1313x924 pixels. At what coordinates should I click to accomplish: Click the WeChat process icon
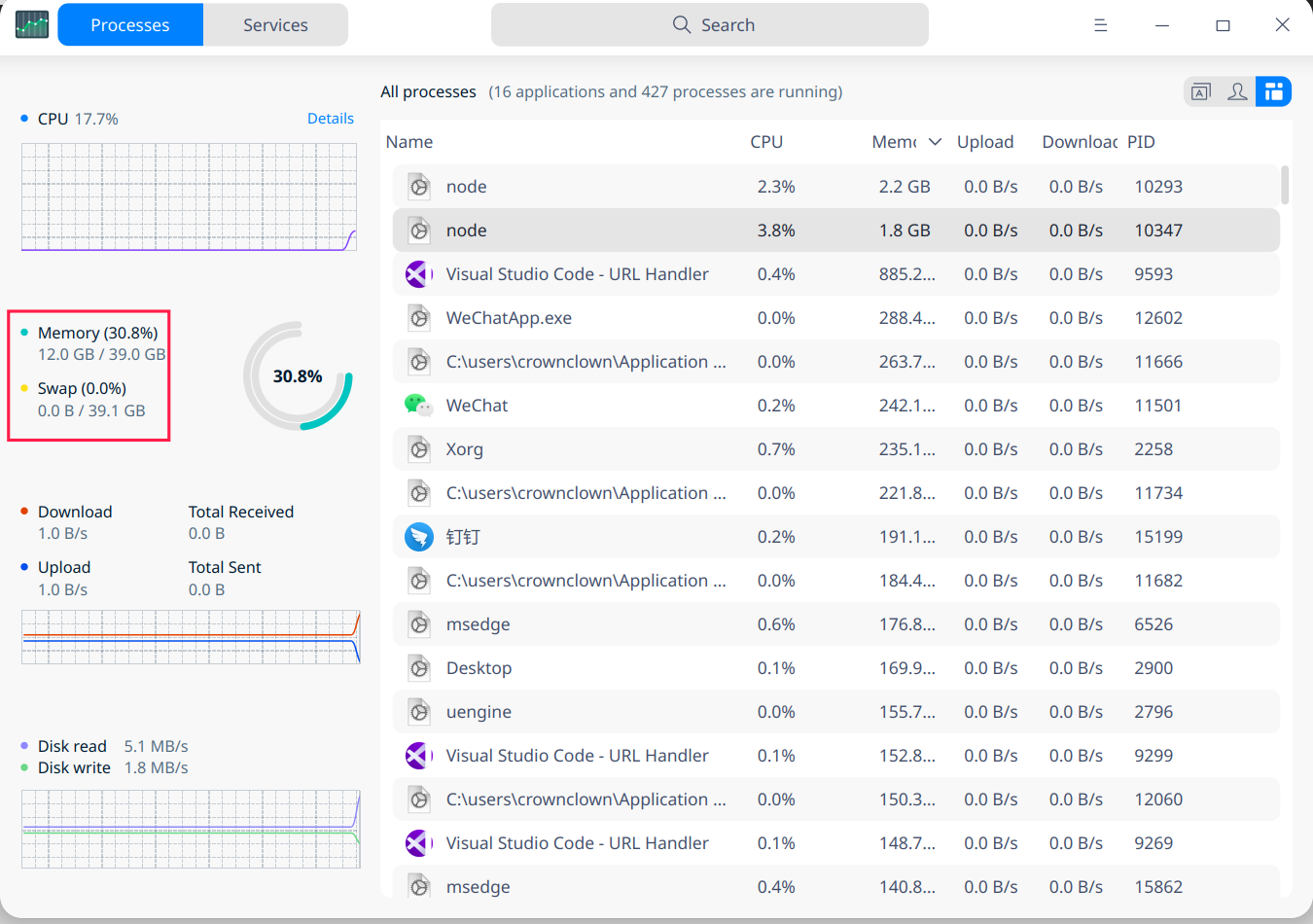418,406
